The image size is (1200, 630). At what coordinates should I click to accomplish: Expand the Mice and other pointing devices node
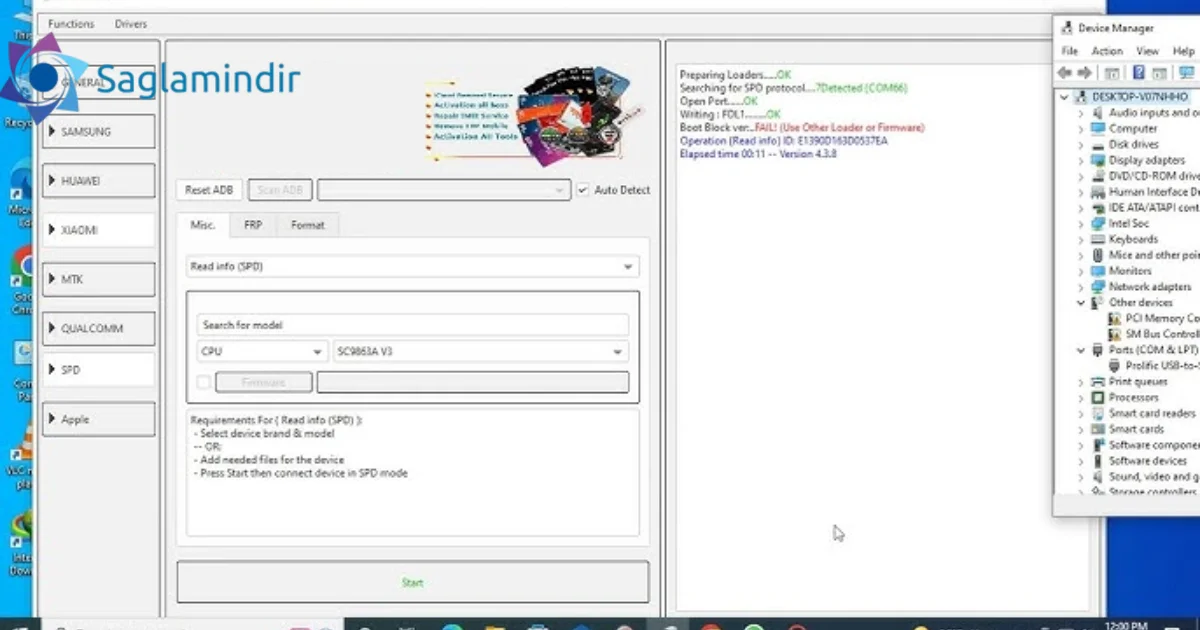(1081, 256)
